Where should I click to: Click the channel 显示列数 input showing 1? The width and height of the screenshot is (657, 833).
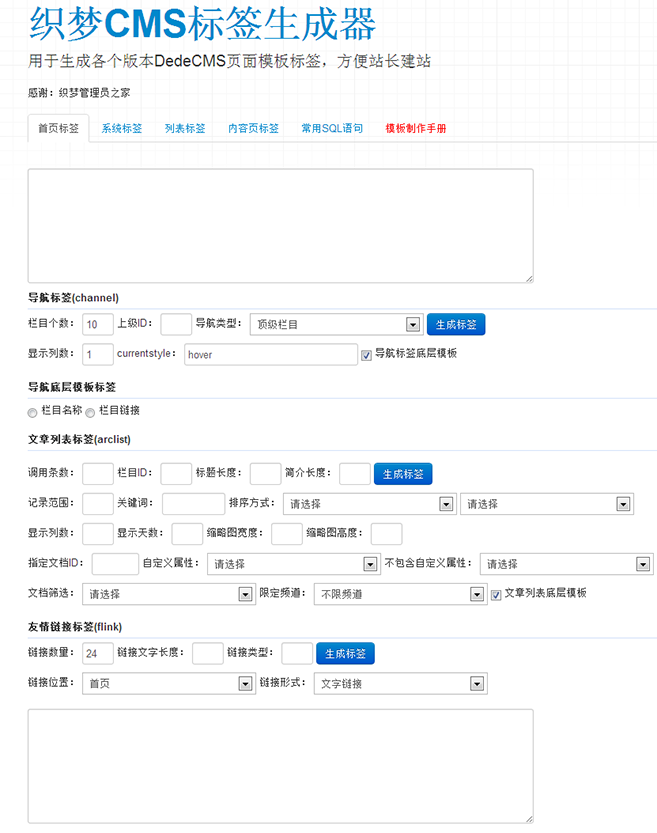98,354
